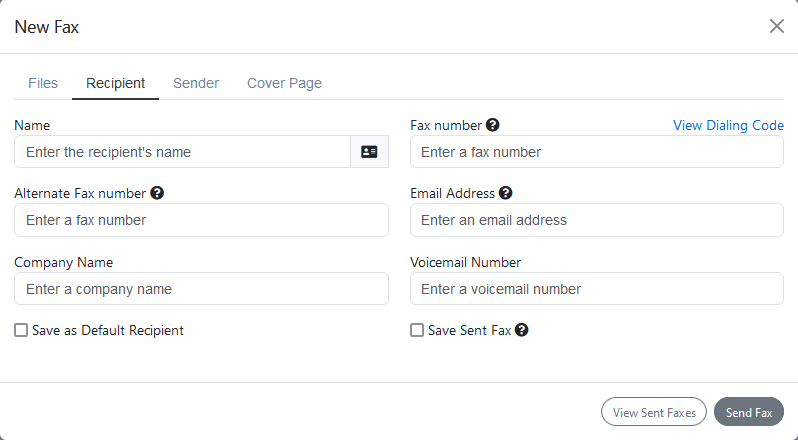Image resolution: width=798 pixels, height=440 pixels.
Task: Tick Save as Default Recipient checkbox
Action: pyautogui.click(x=21, y=330)
